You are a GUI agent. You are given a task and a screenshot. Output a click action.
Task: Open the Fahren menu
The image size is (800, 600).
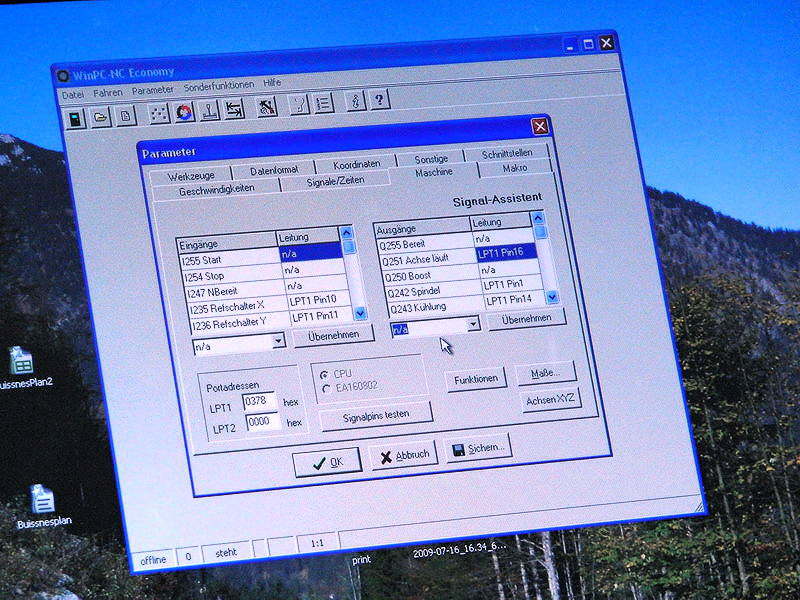[x=108, y=93]
